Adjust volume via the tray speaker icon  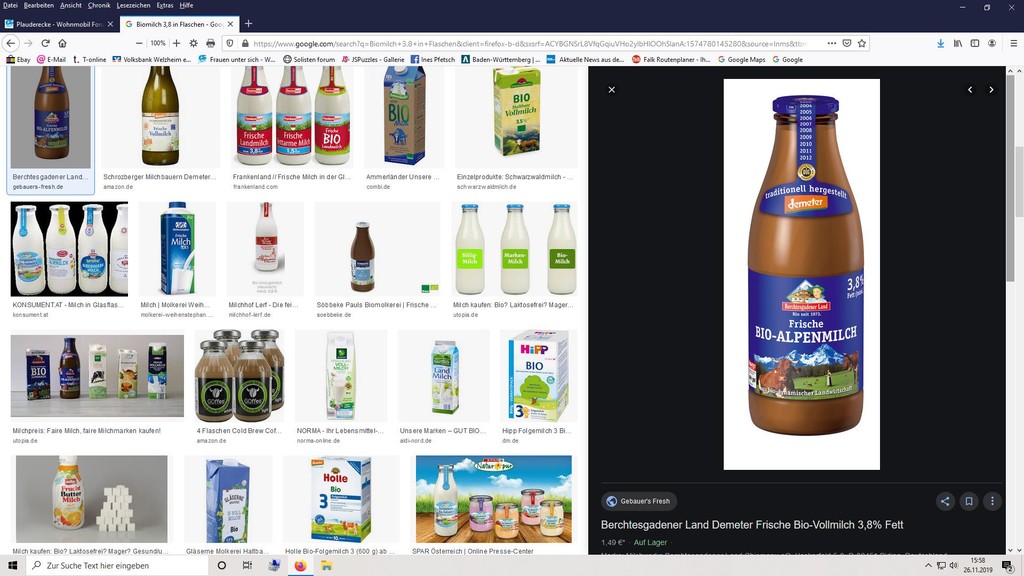[x=953, y=566]
